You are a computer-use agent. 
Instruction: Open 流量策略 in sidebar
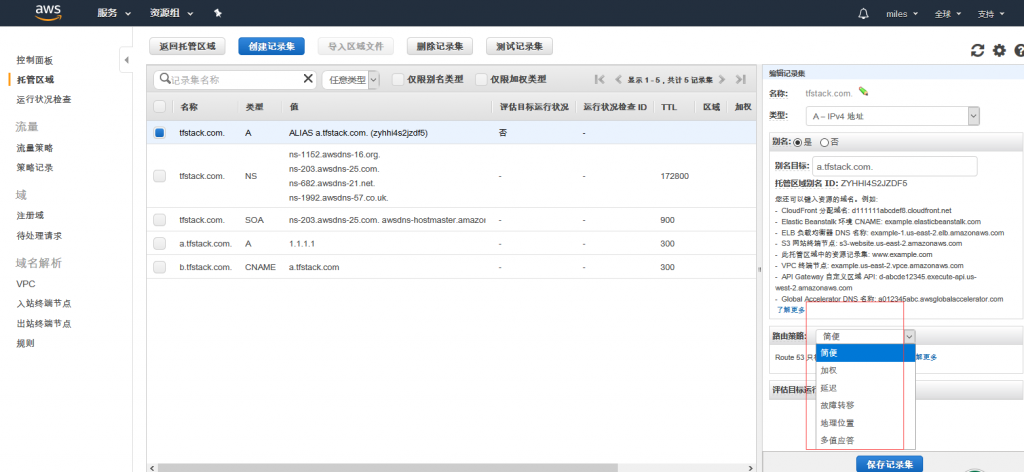[x=35, y=148]
